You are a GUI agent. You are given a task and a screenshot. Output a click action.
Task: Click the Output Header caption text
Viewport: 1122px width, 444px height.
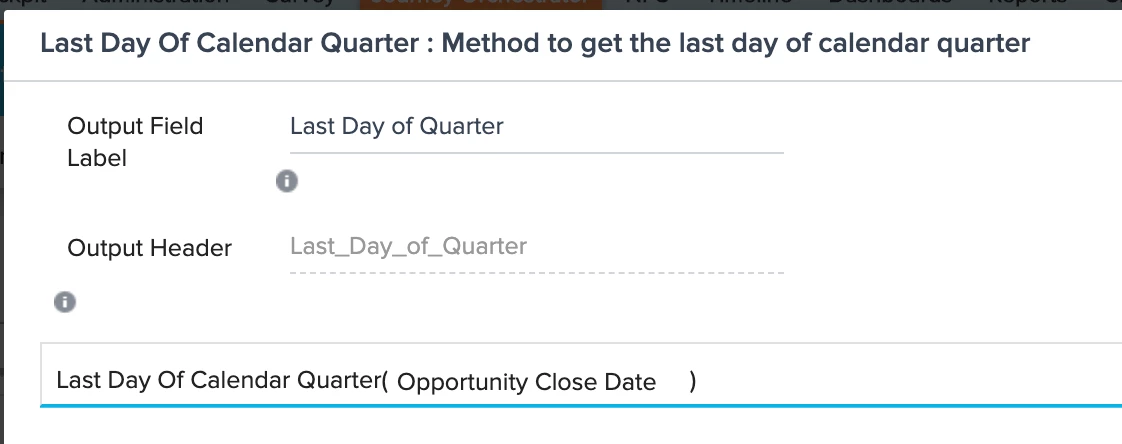[x=150, y=248]
